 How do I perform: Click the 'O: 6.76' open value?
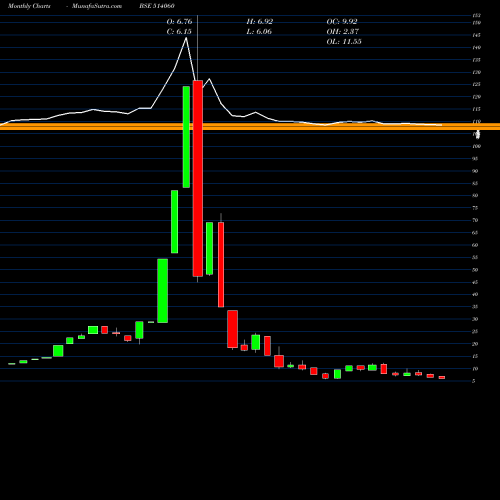pyautogui.click(x=179, y=21)
